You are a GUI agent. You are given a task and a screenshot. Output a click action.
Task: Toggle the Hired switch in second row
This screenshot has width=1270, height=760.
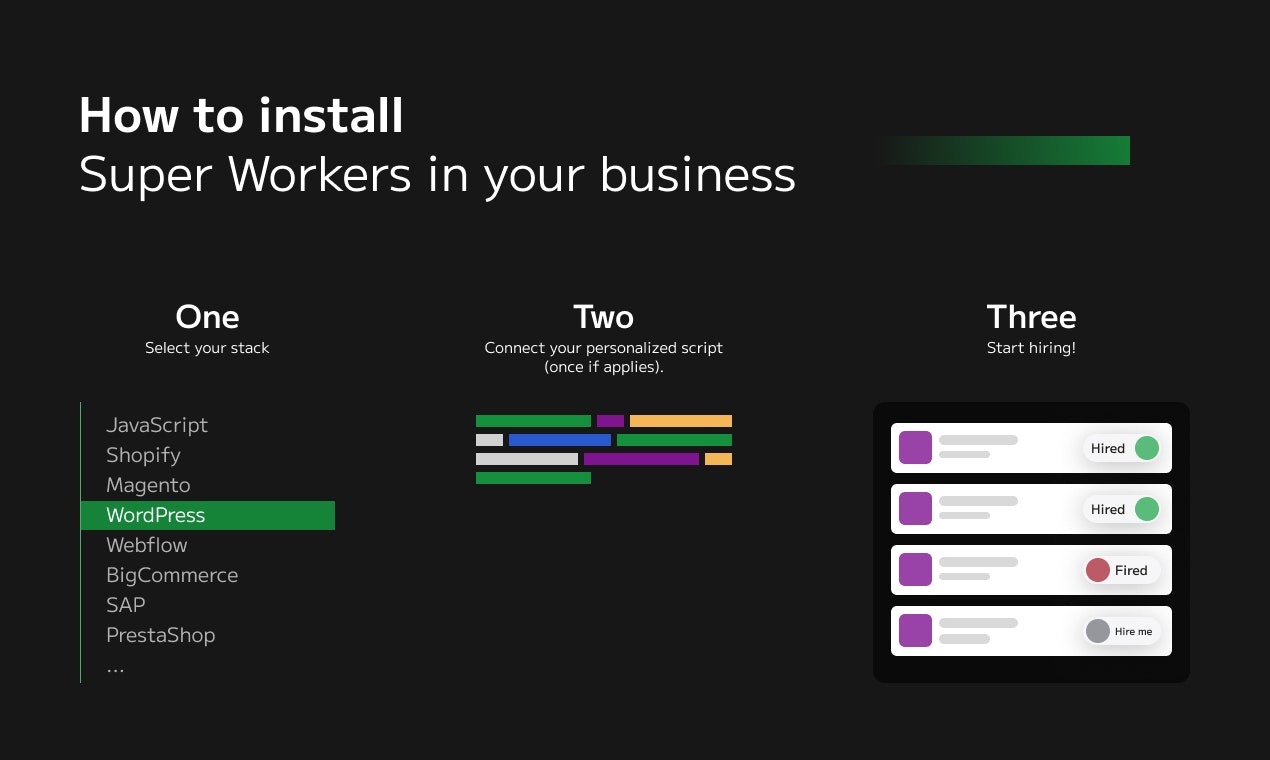click(1122, 509)
